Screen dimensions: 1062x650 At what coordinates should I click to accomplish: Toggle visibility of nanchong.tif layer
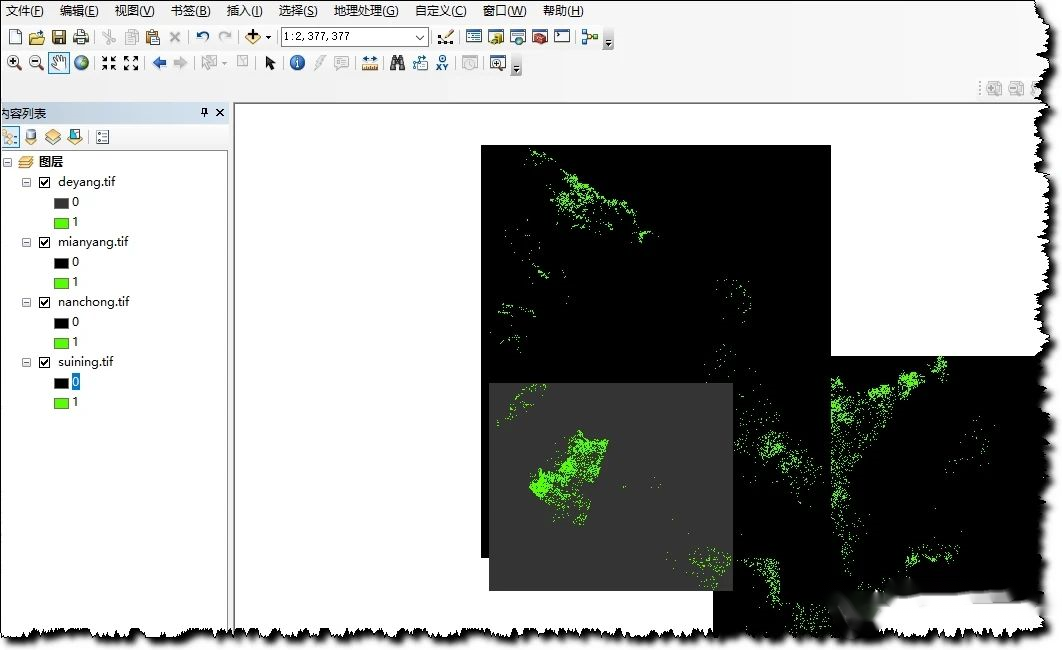pos(44,301)
